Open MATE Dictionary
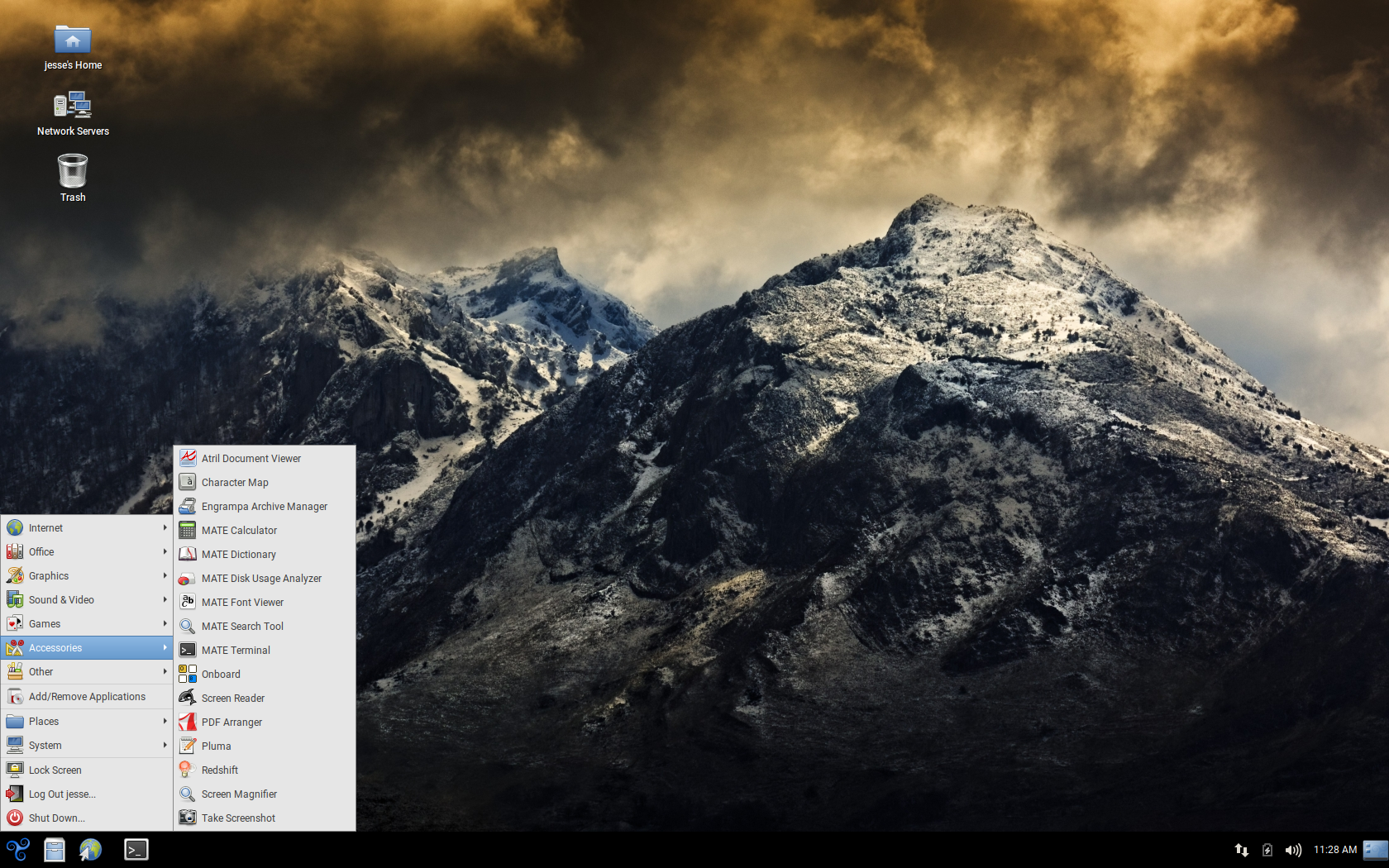This screenshot has height=868, width=1389. [x=265, y=555]
